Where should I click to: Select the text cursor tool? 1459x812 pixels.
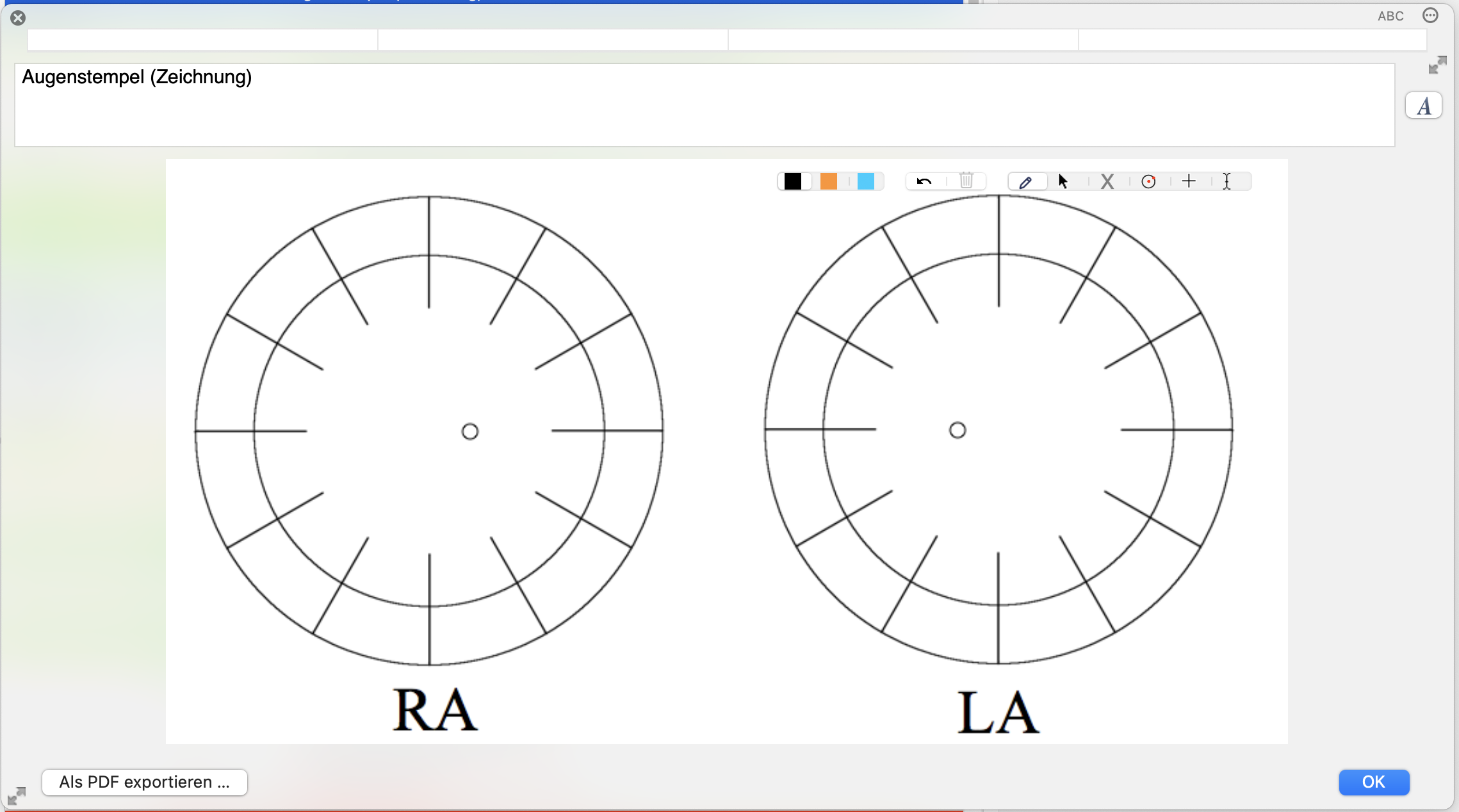click(1227, 181)
